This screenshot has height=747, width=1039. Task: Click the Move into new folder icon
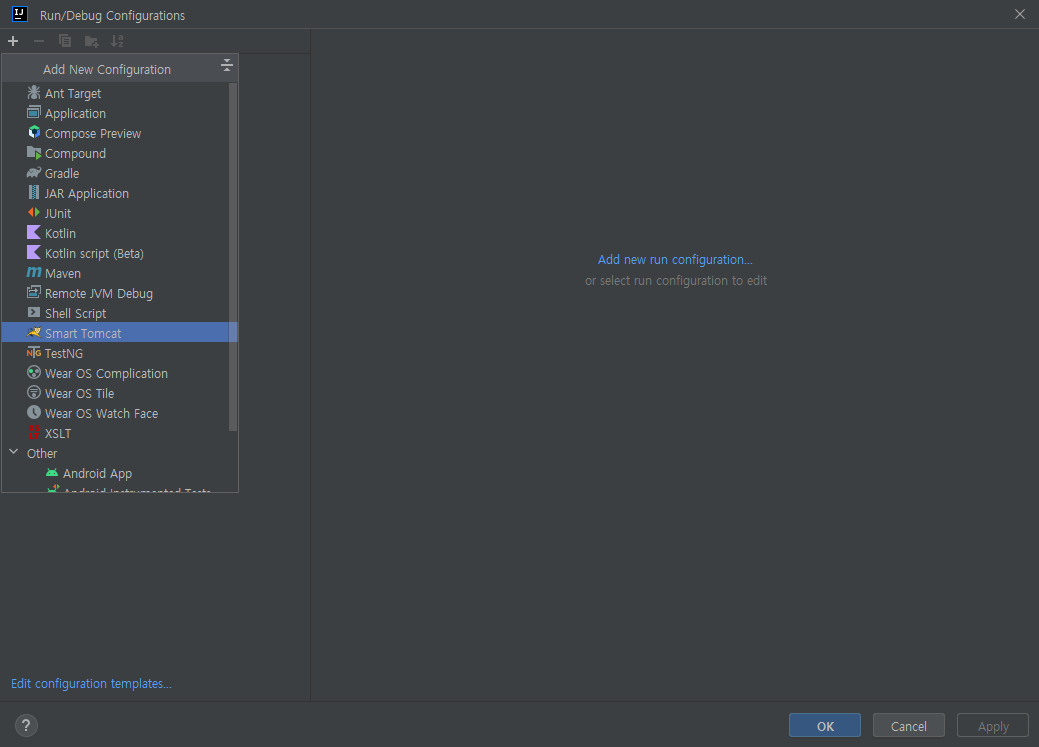click(91, 41)
